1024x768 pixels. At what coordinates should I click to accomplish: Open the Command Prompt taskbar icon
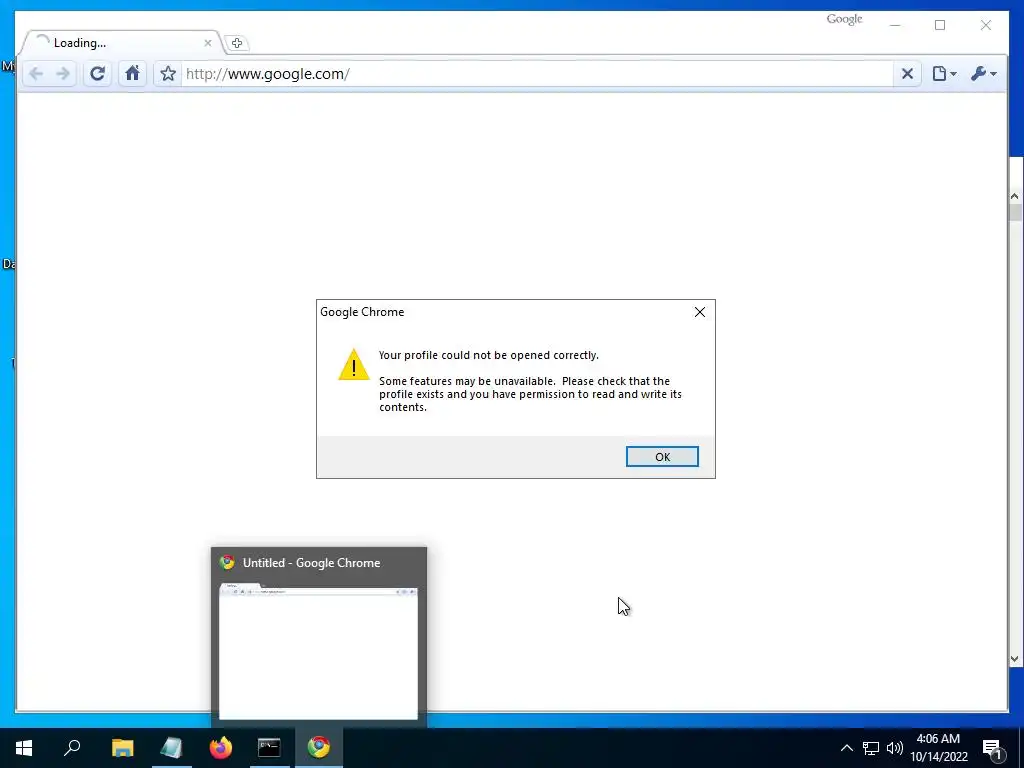[x=269, y=748]
